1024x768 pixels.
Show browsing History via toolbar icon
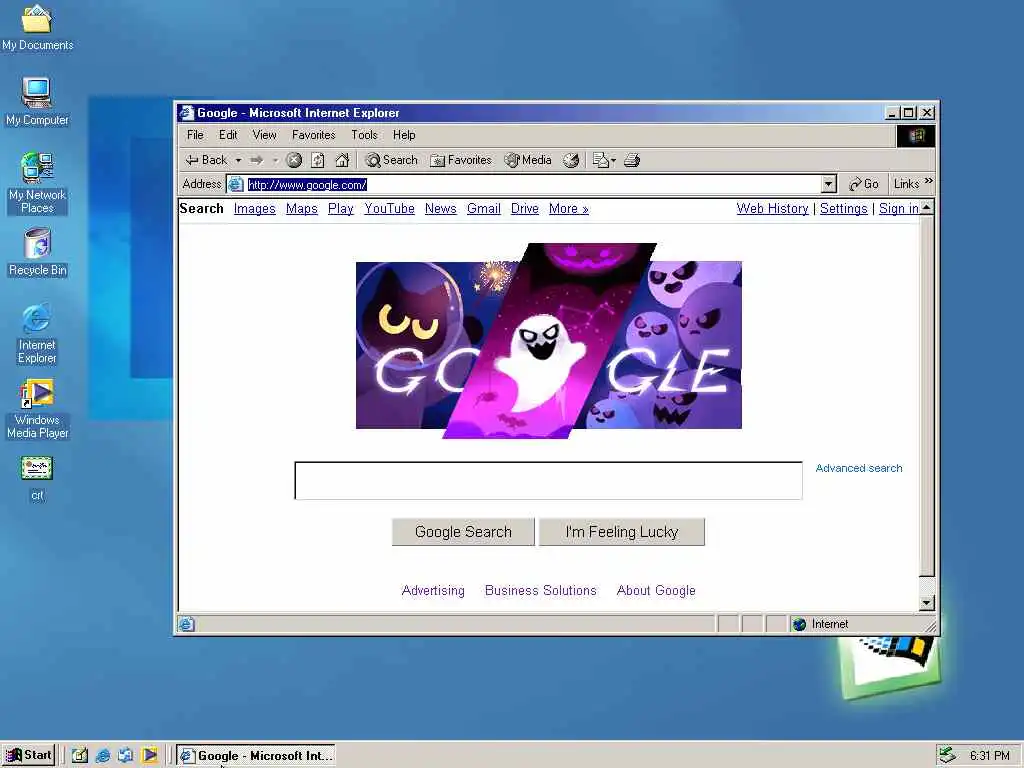(x=571, y=160)
